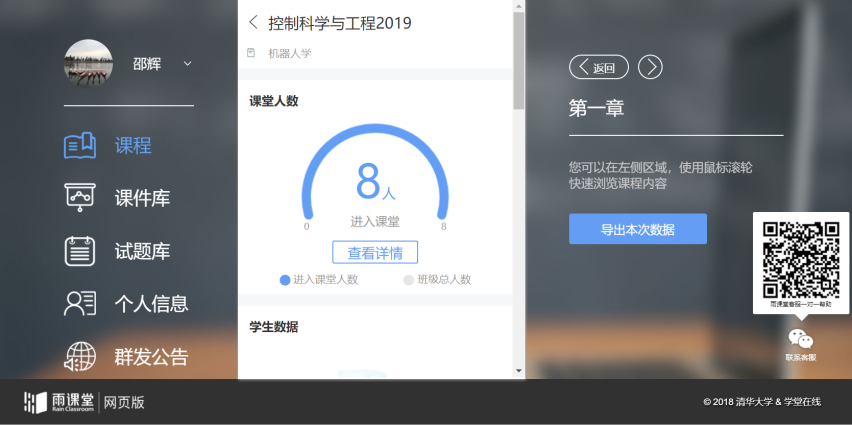Image resolution: width=852 pixels, height=425 pixels.
Task: Toggle the 班级总人数 gray legend dot
Action: [408, 280]
